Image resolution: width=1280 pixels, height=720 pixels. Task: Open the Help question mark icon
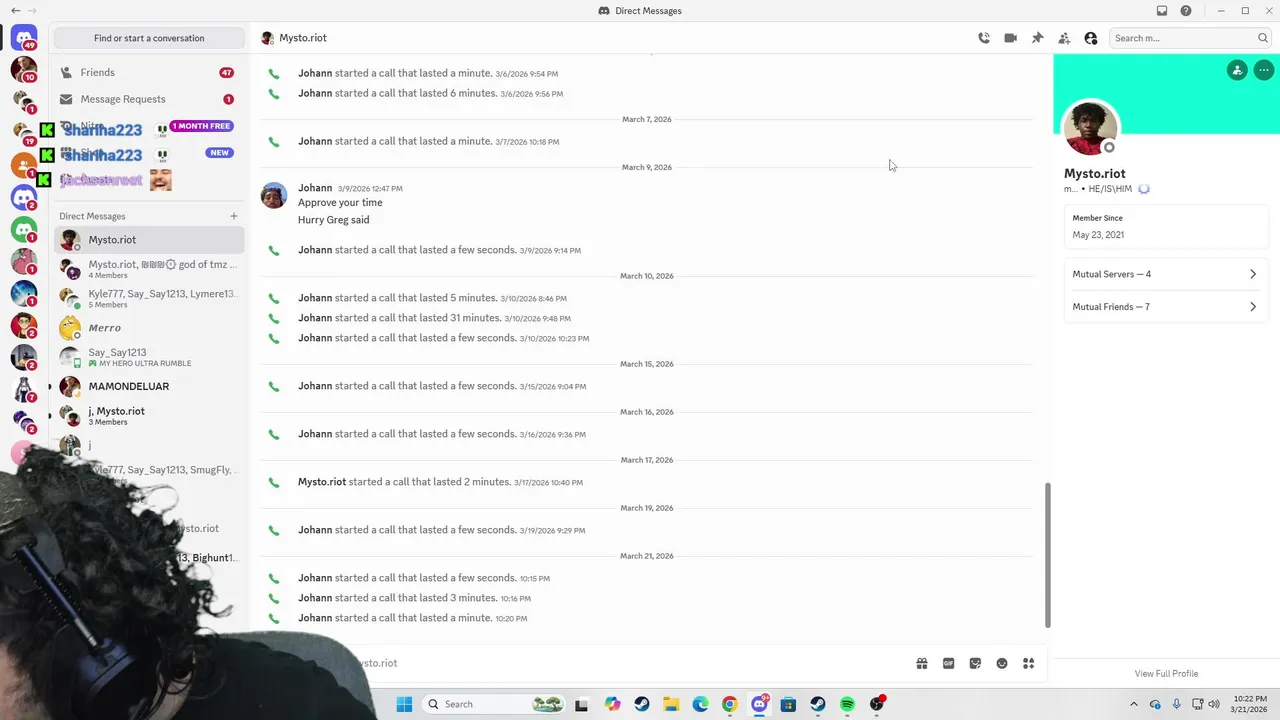[x=1186, y=11]
